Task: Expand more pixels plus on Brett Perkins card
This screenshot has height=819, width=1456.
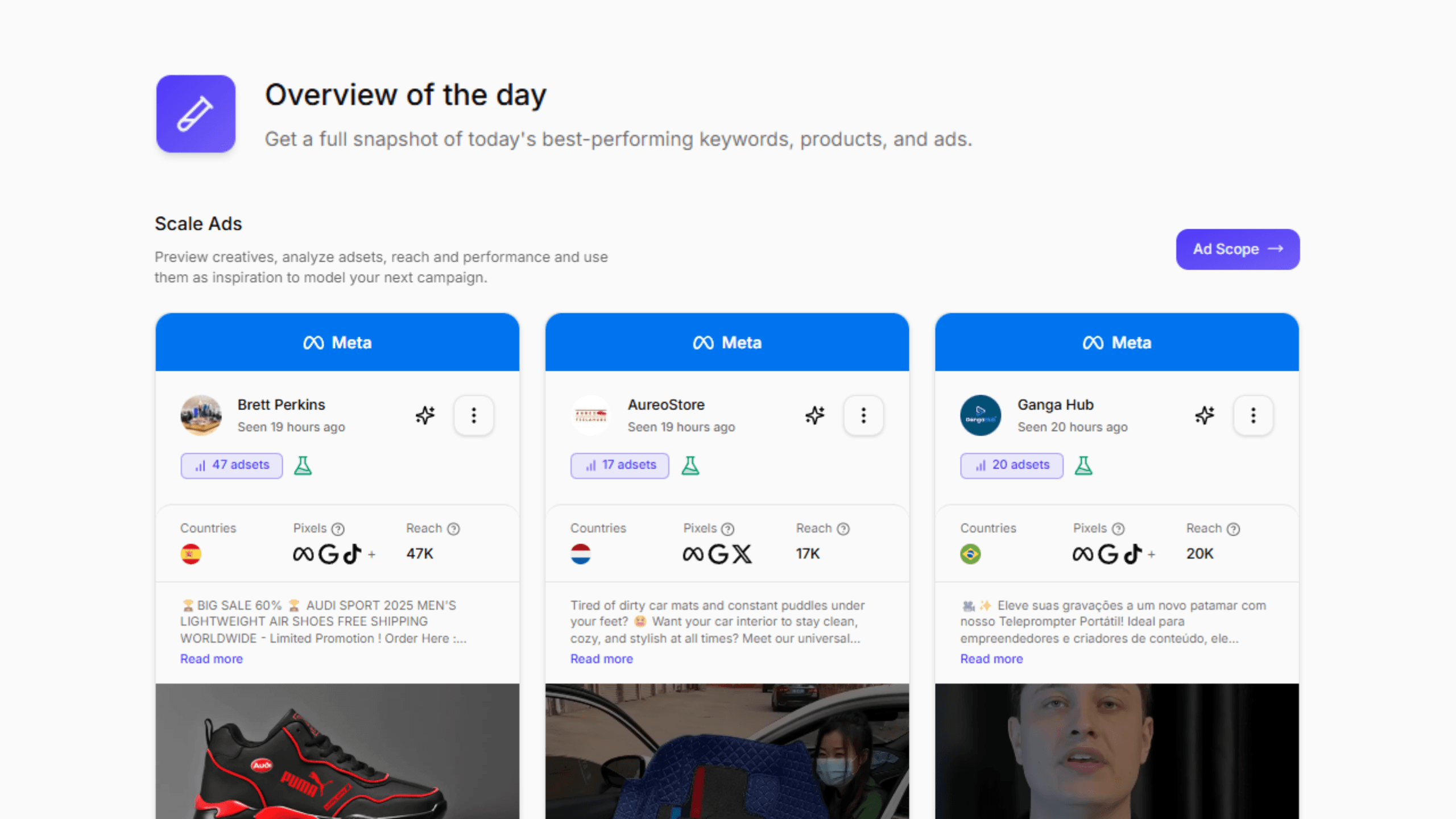Action: pyautogui.click(x=371, y=555)
